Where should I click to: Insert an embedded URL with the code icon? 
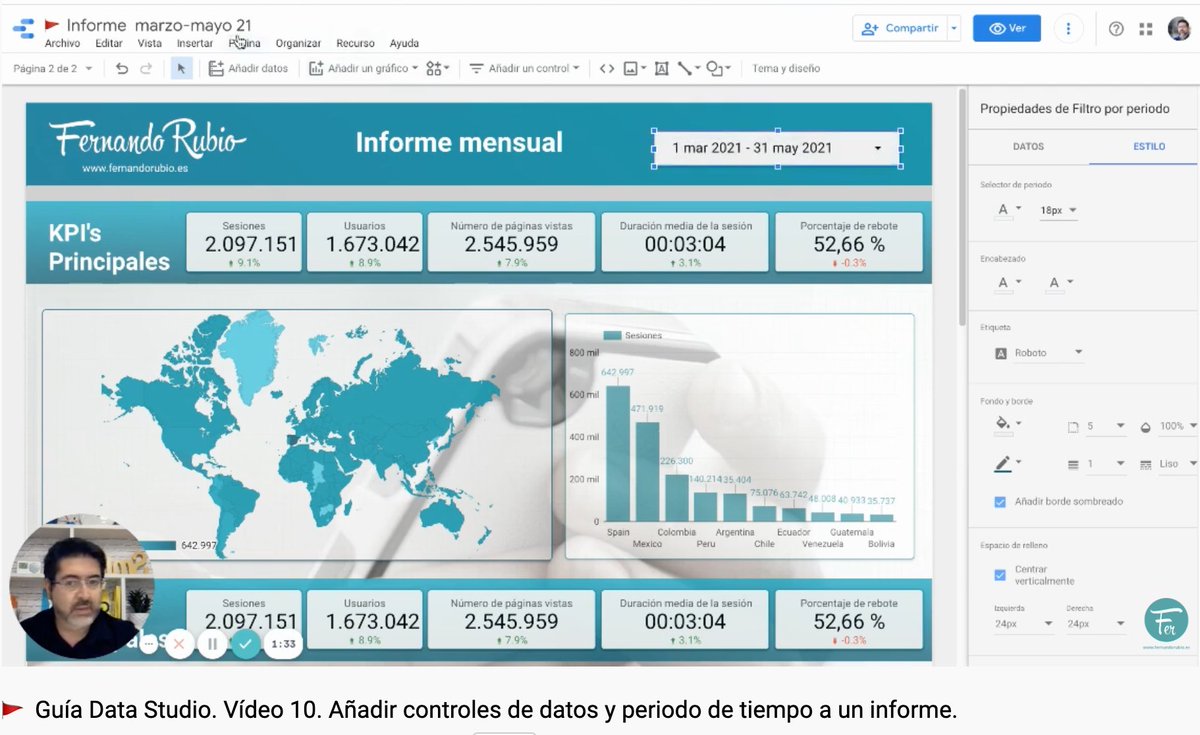[x=607, y=68]
